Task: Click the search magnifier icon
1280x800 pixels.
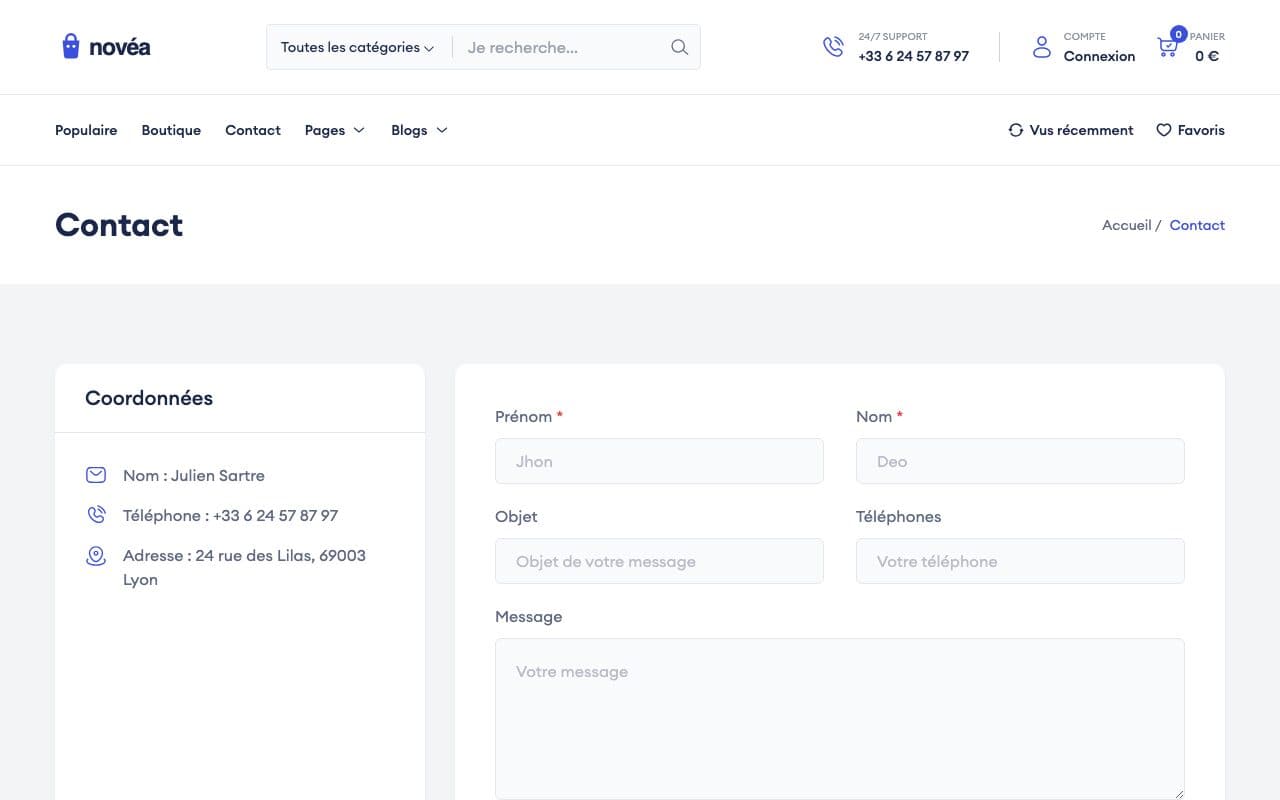Action: point(679,47)
